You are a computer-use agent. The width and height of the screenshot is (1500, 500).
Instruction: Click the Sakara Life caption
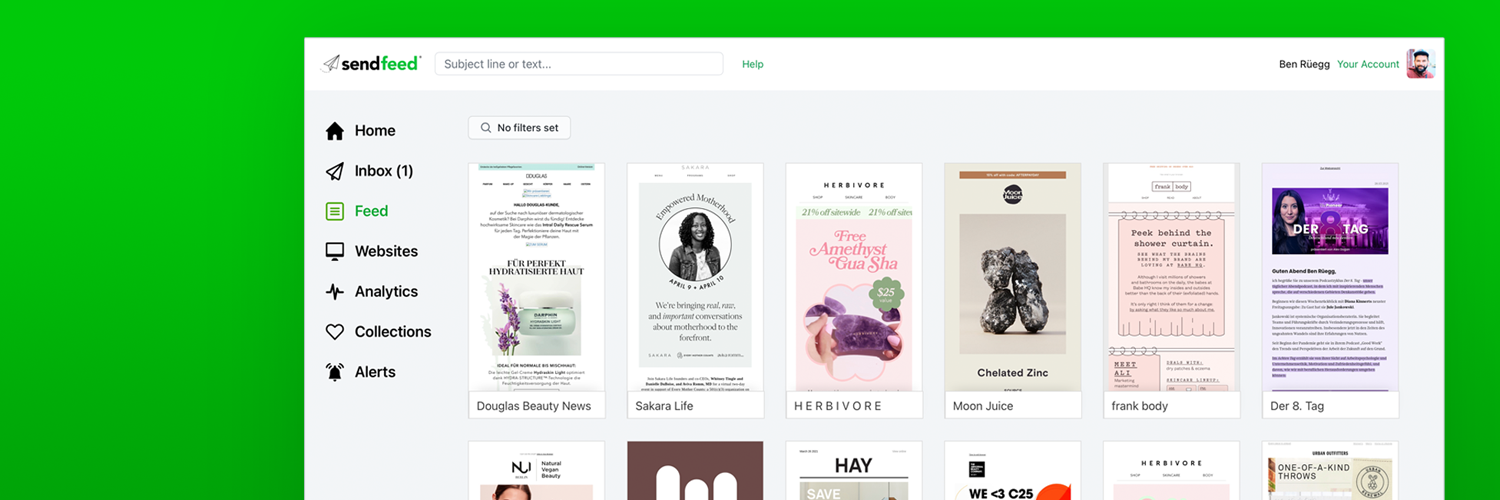click(664, 406)
